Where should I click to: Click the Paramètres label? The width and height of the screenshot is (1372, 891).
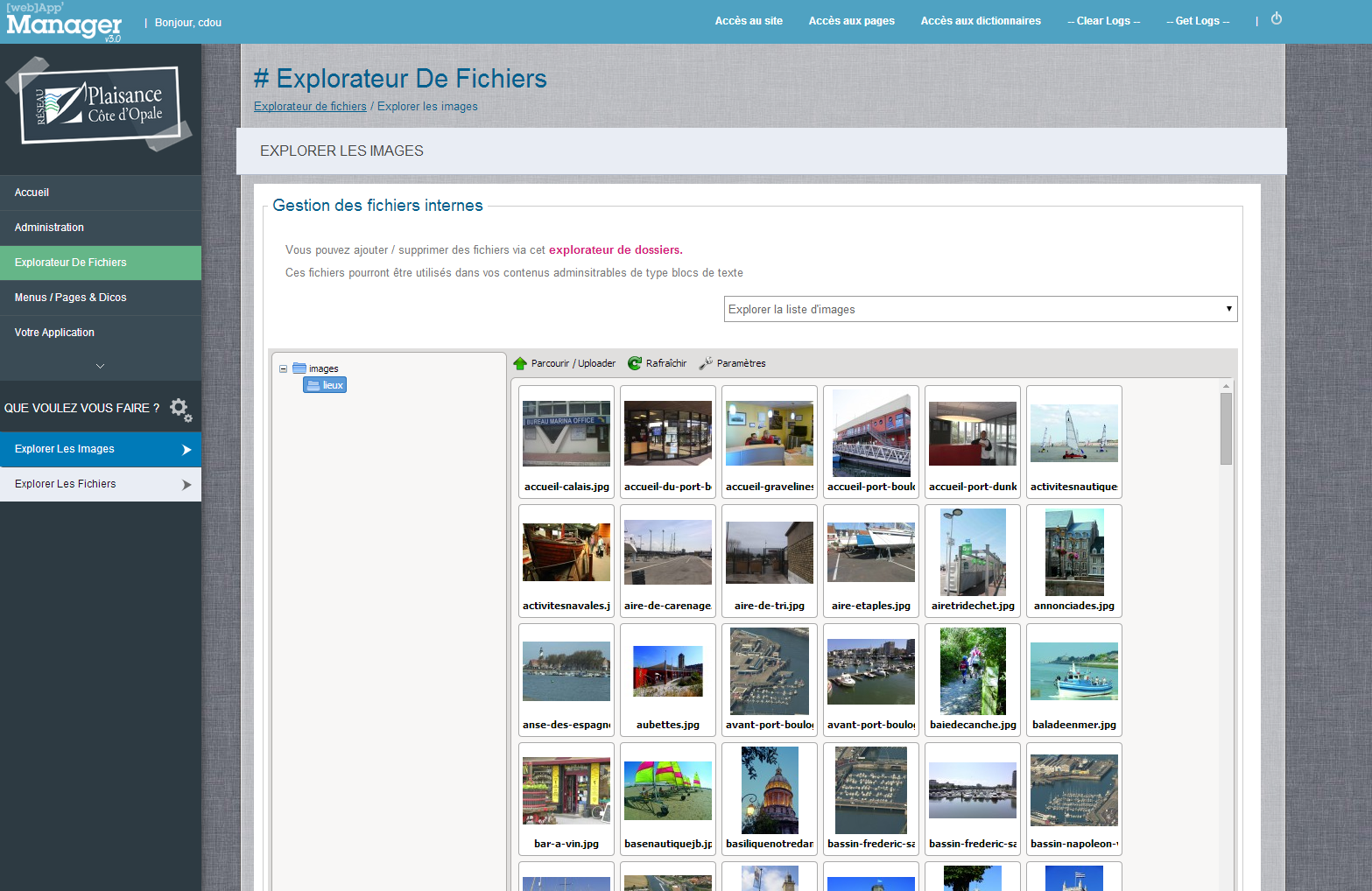click(x=742, y=363)
